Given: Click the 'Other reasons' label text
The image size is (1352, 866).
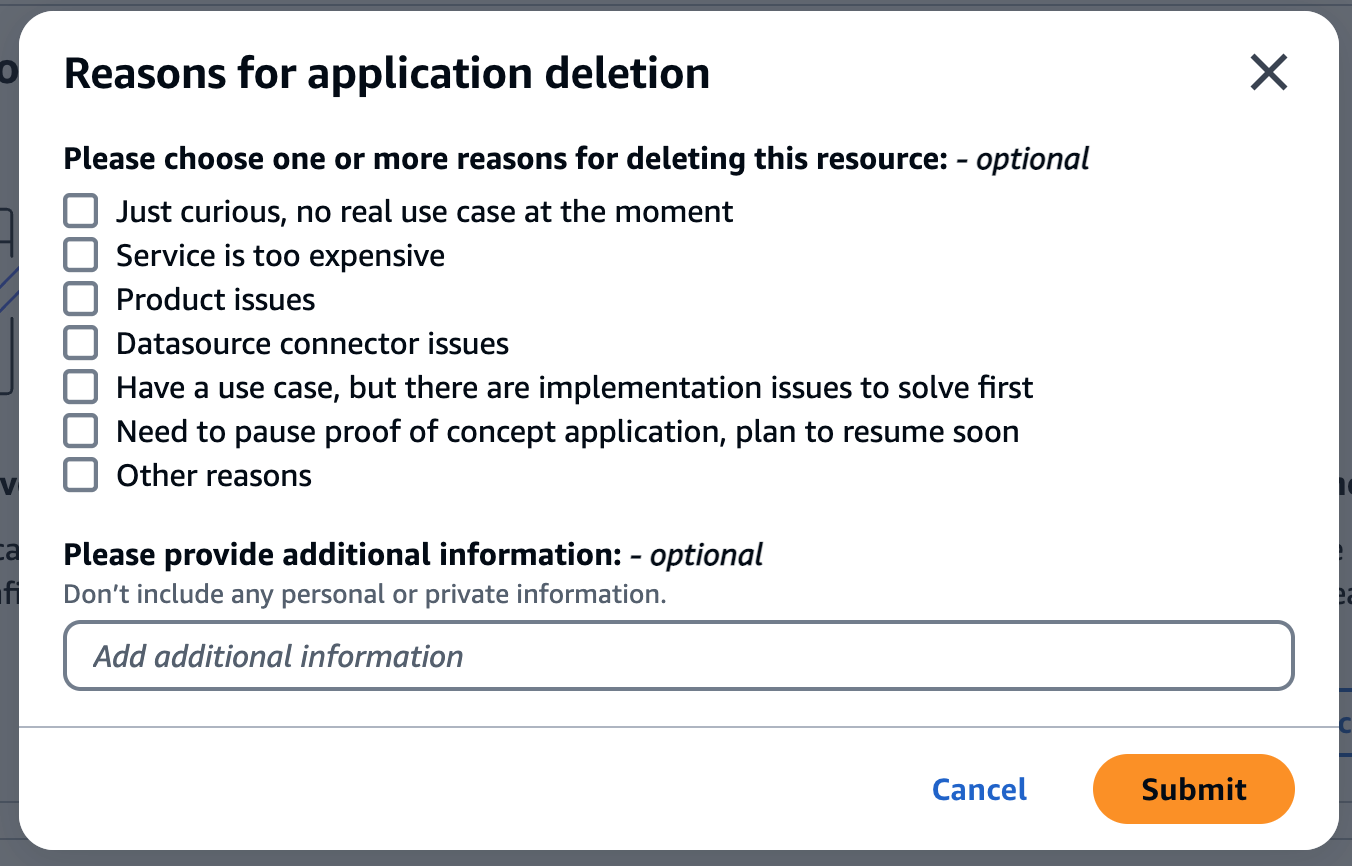Looking at the screenshot, I should click(214, 476).
